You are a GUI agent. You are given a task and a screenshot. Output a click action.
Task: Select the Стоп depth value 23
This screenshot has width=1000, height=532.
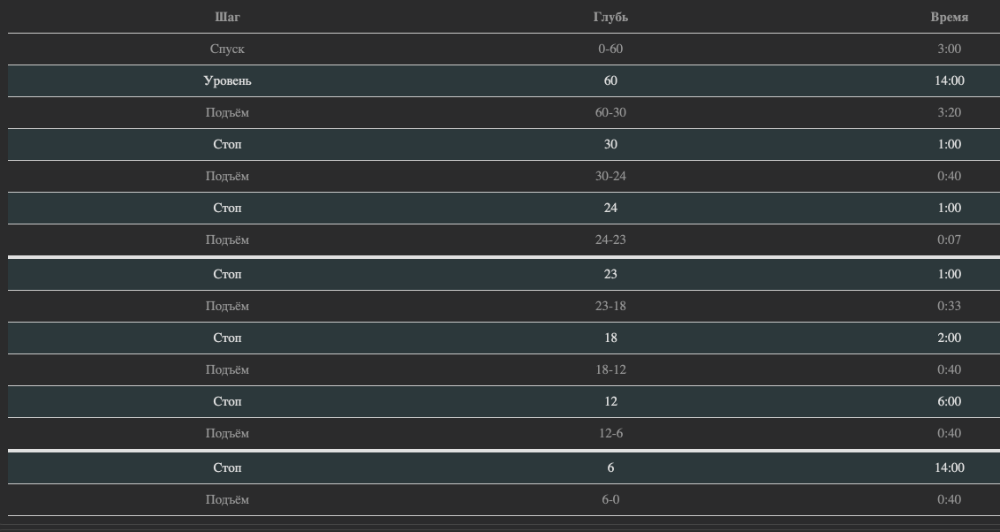pos(610,274)
